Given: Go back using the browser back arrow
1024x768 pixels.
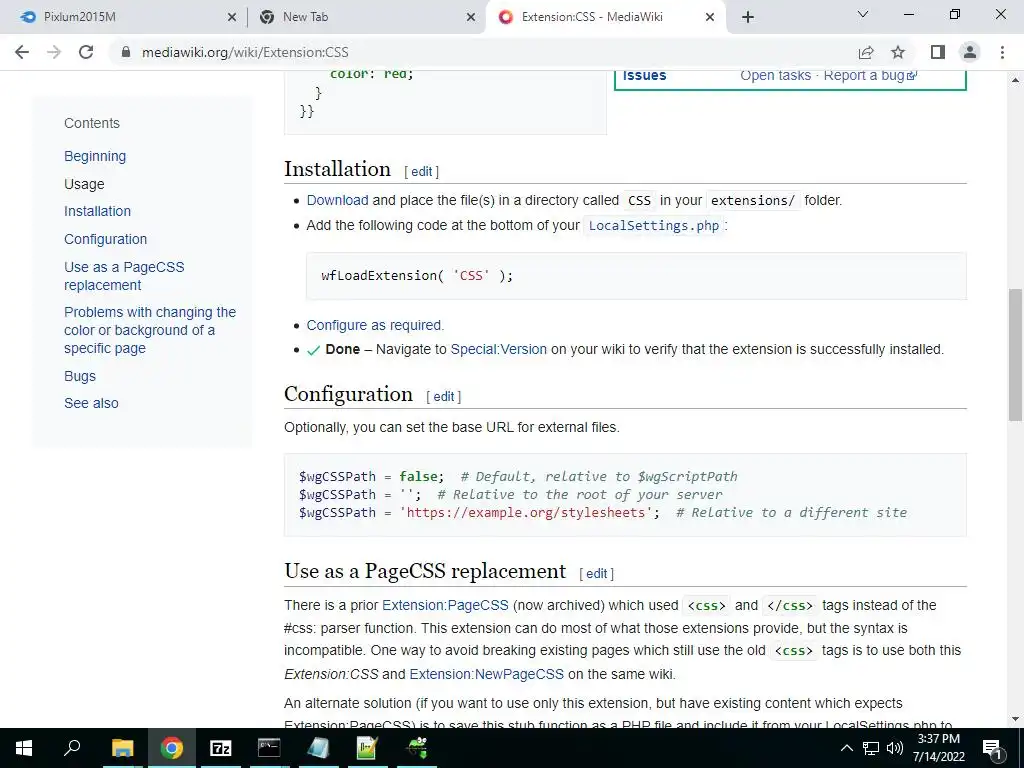Looking at the screenshot, I should (x=22, y=52).
